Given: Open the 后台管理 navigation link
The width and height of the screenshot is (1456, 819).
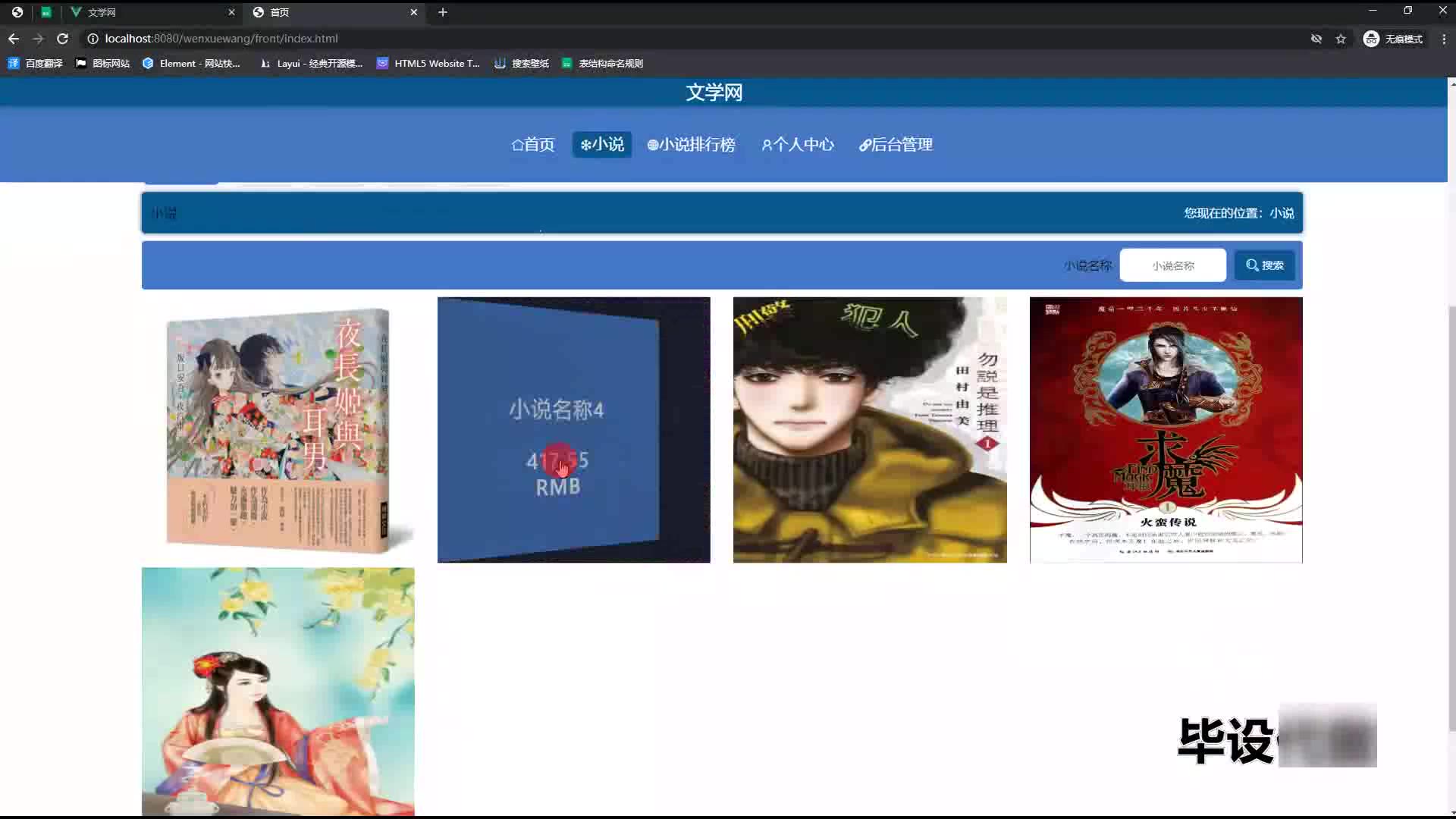Looking at the screenshot, I should tap(896, 144).
